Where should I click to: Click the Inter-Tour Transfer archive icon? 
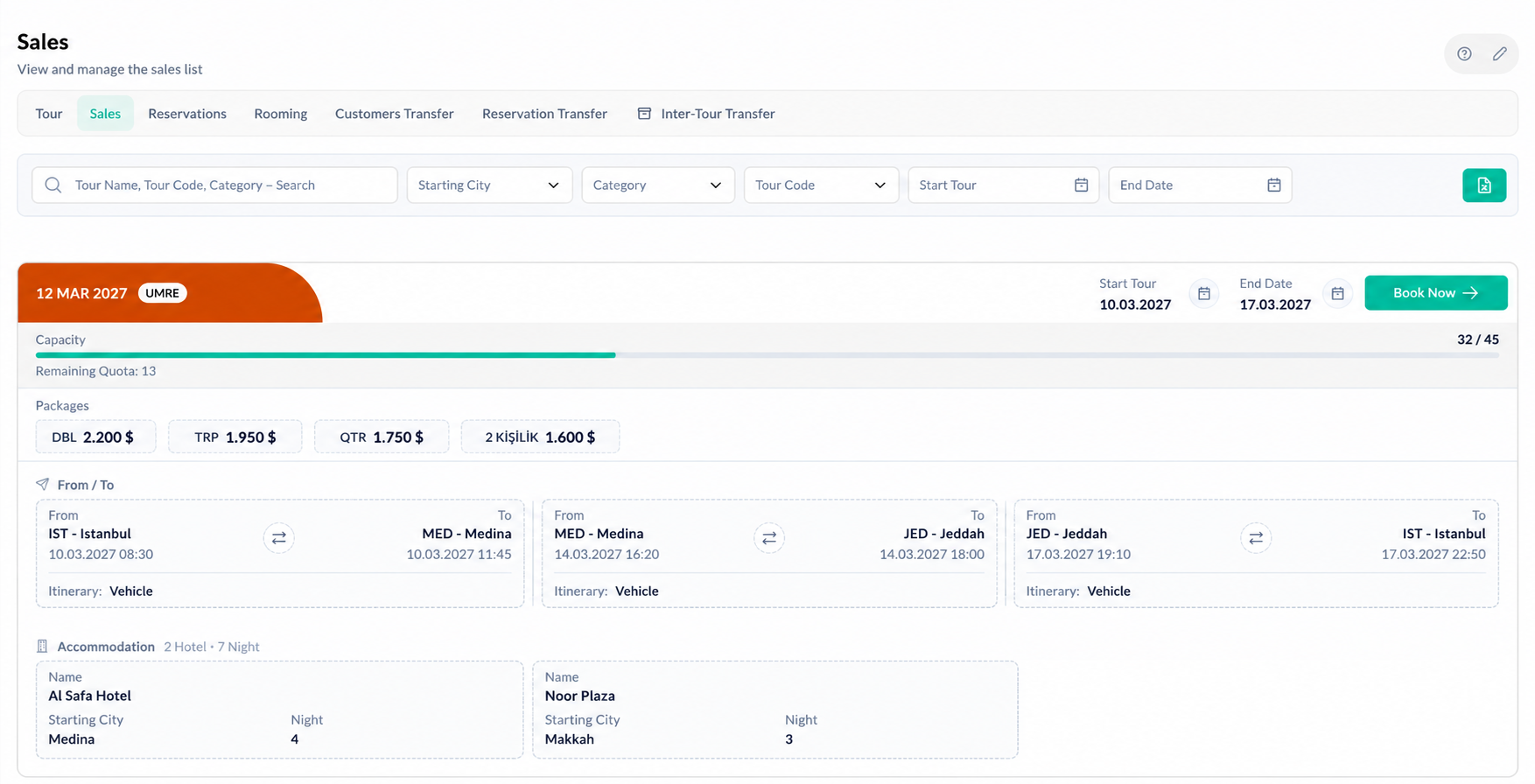click(644, 114)
